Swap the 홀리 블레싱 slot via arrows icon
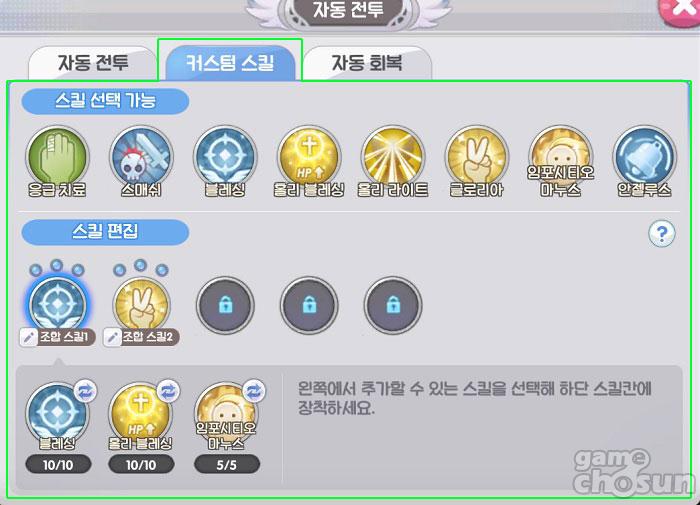Screen dimensions: 700x505 [x=169, y=391]
